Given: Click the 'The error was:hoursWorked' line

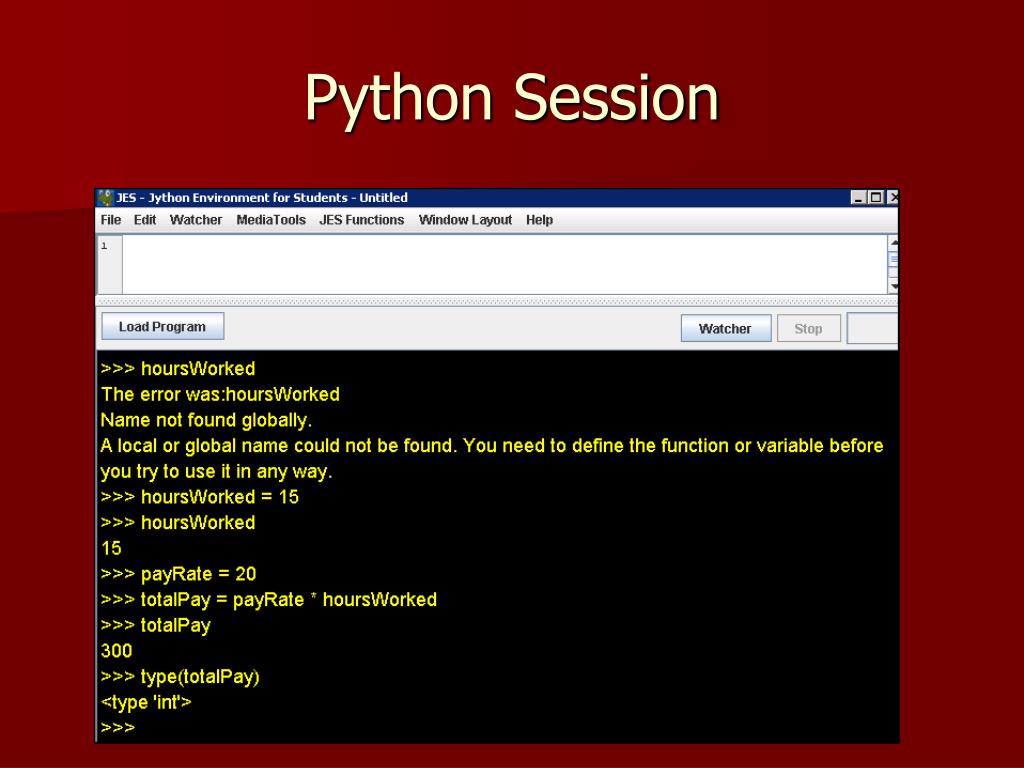Looking at the screenshot, I should pos(220,394).
